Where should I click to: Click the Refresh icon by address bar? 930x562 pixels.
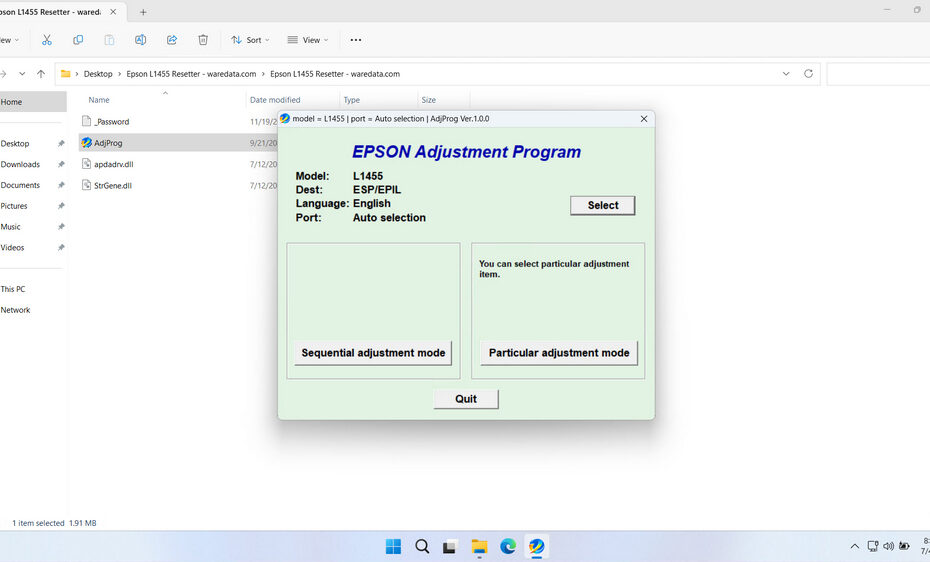808,74
